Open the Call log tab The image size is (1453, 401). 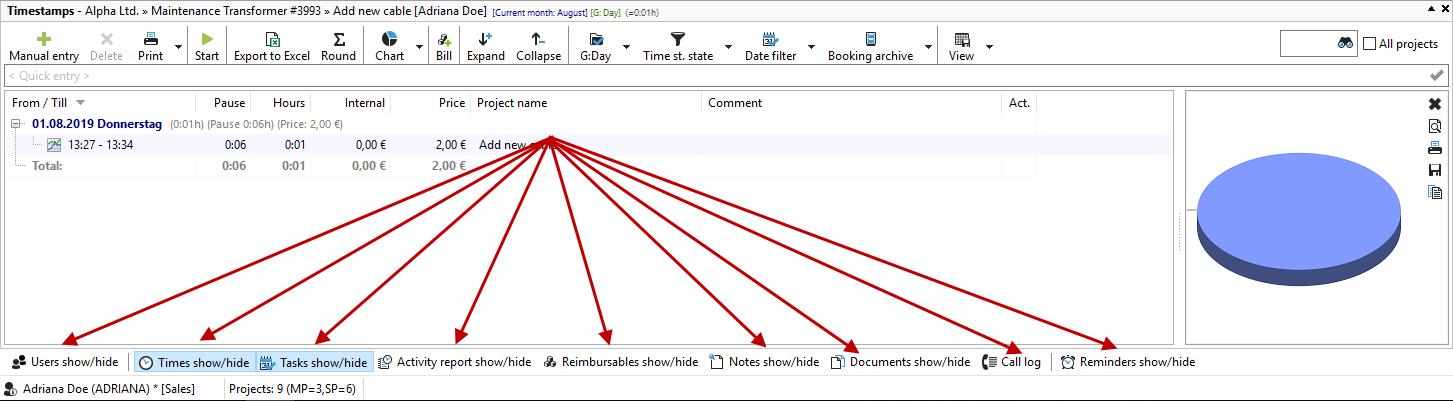click(x=1012, y=362)
